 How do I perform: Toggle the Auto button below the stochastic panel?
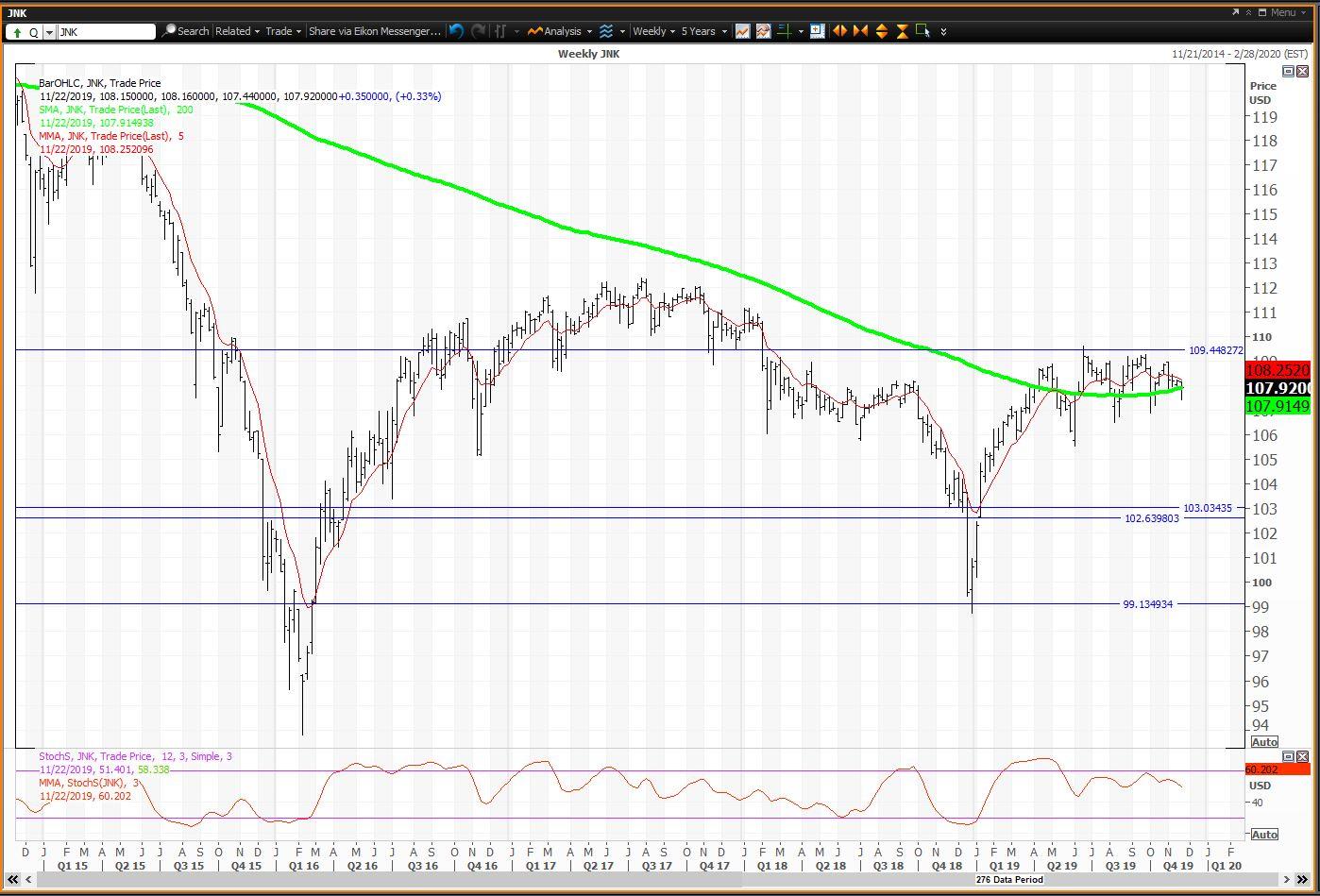point(1264,834)
